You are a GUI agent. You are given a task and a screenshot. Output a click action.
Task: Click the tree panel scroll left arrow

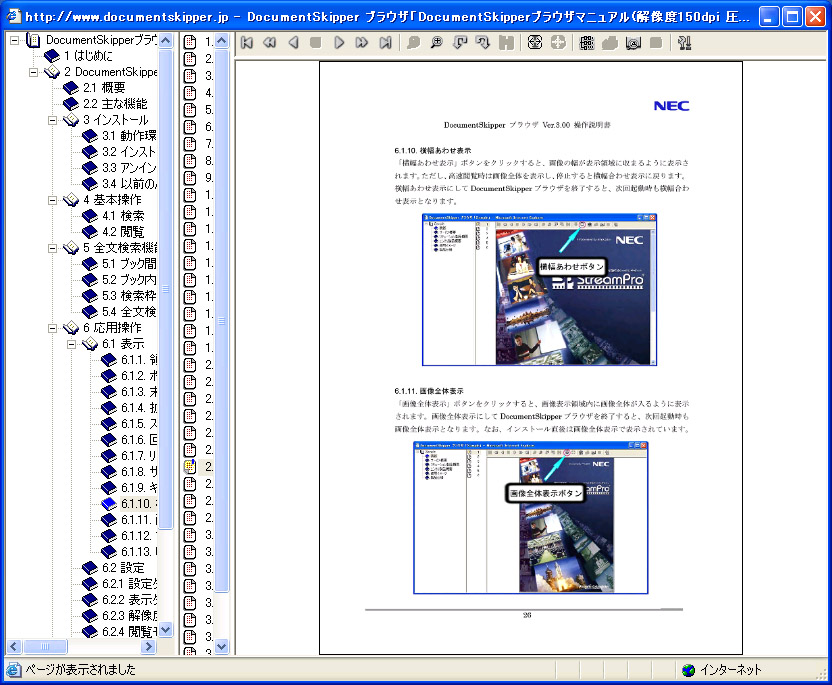(x=14, y=646)
